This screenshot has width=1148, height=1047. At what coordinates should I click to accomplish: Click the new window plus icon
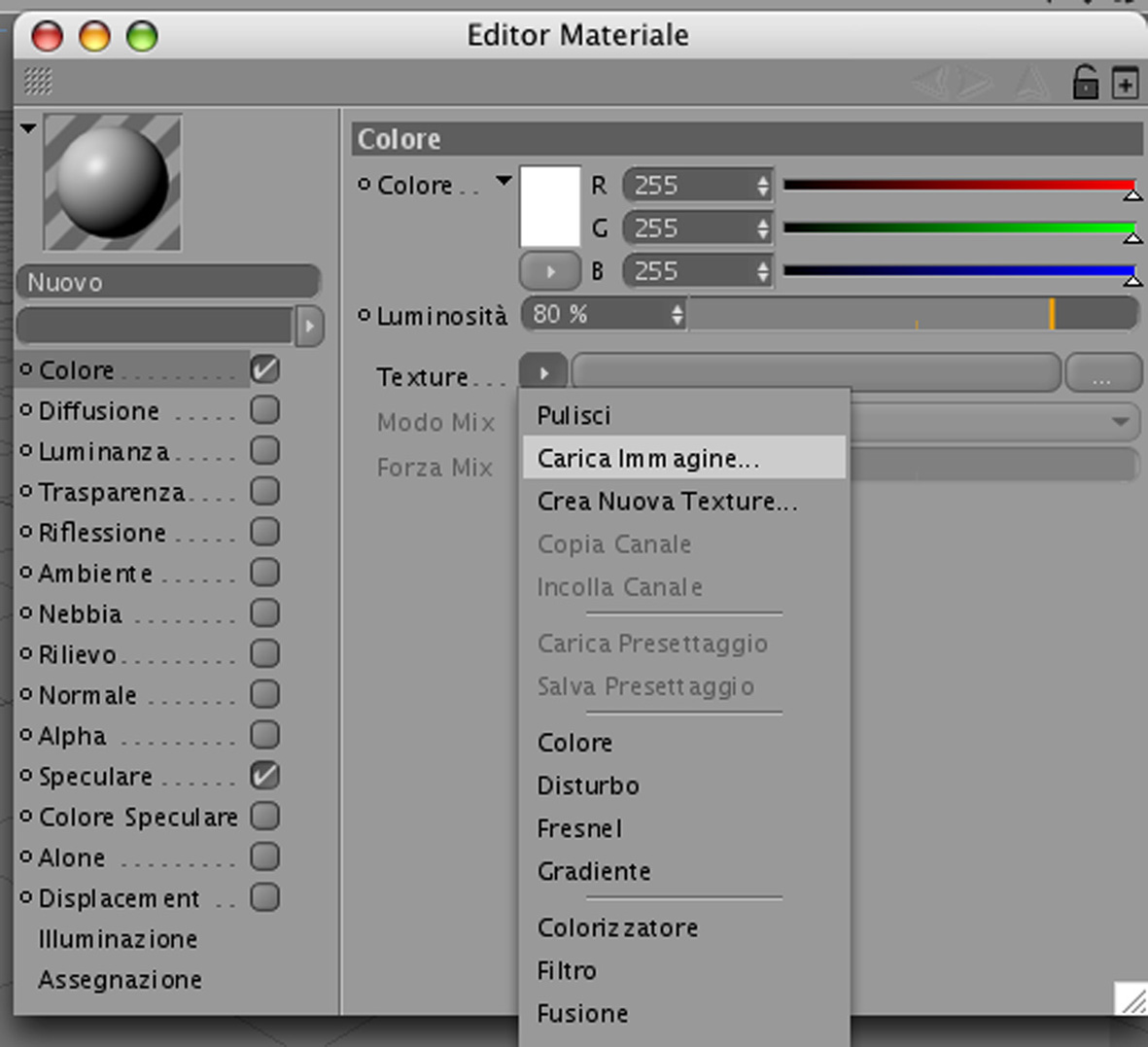pyautogui.click(x=1126, y=82)
